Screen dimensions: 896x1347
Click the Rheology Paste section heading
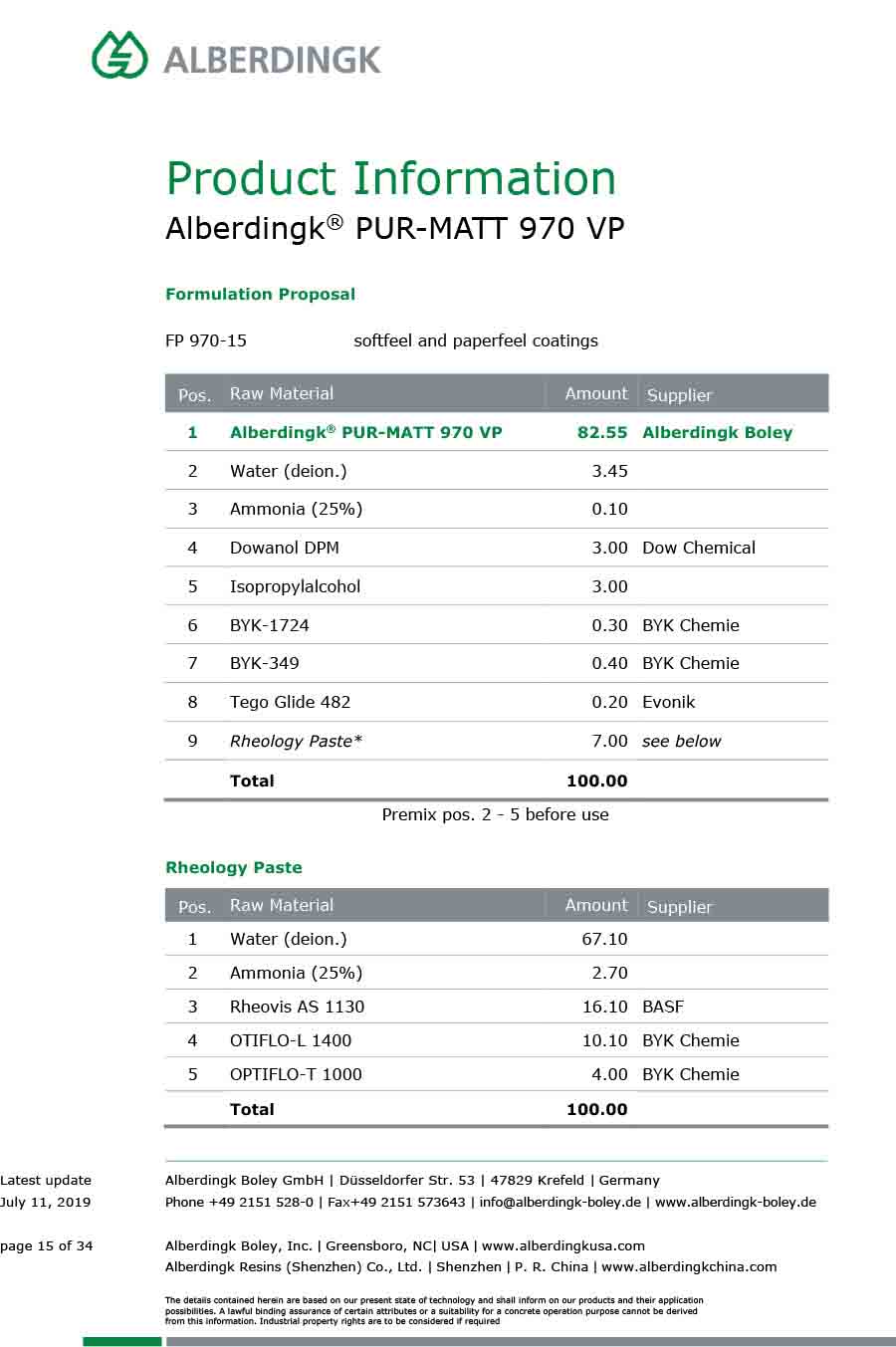coord(234,867)
